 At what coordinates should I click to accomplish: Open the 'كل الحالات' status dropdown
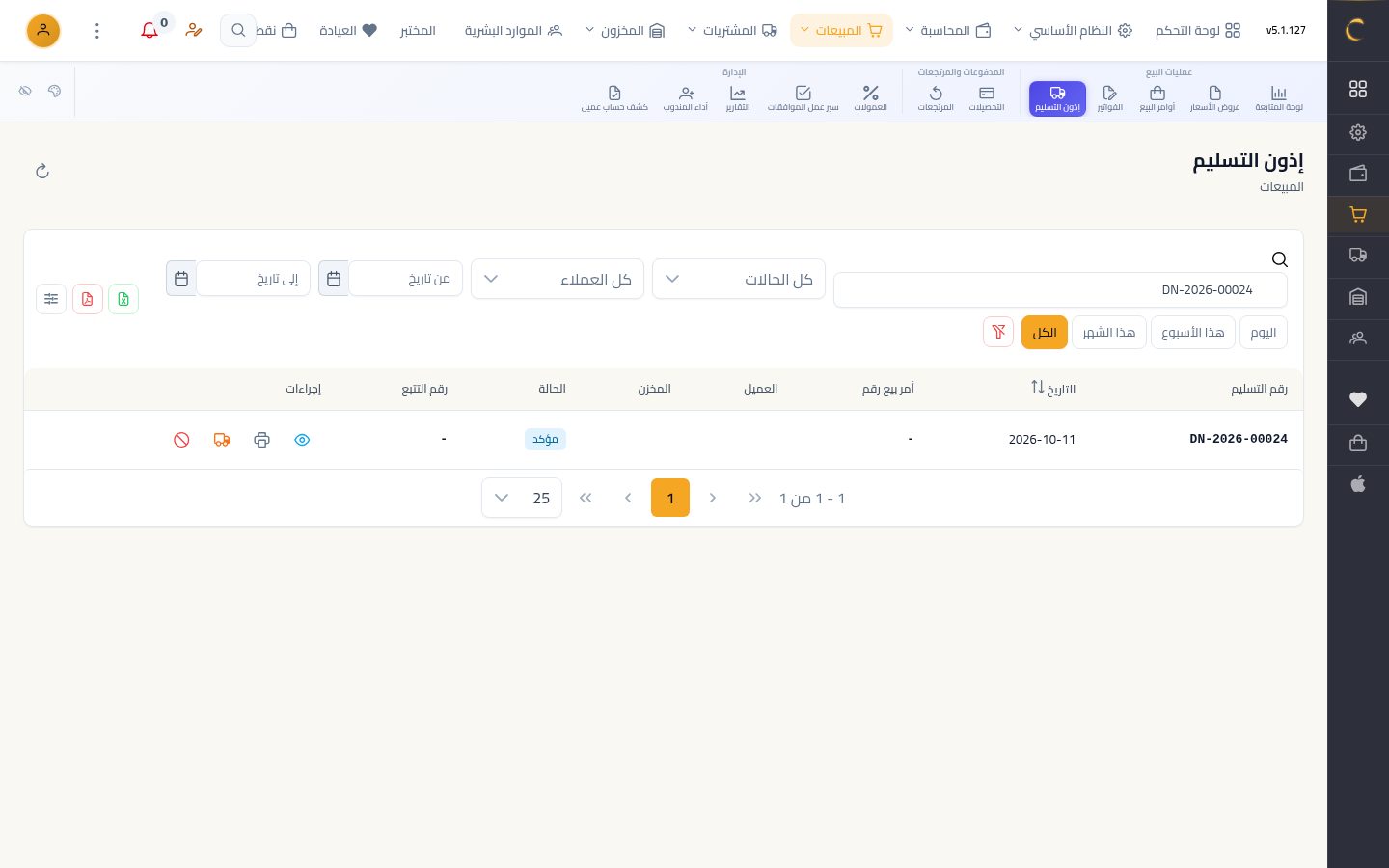(x=739, y=279)
